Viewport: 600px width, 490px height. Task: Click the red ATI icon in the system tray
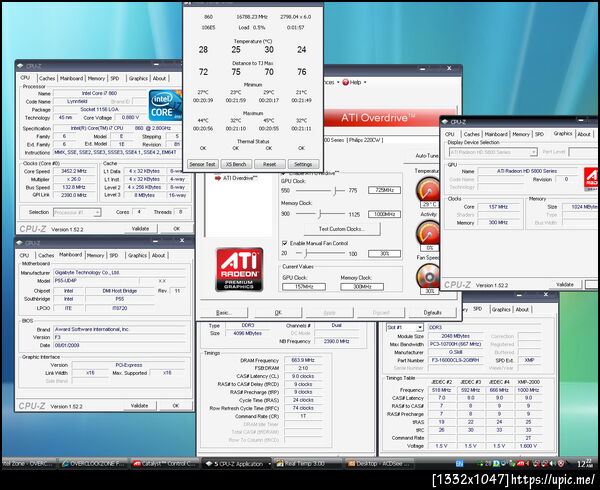pyautogui.click(x=521, y=464)
